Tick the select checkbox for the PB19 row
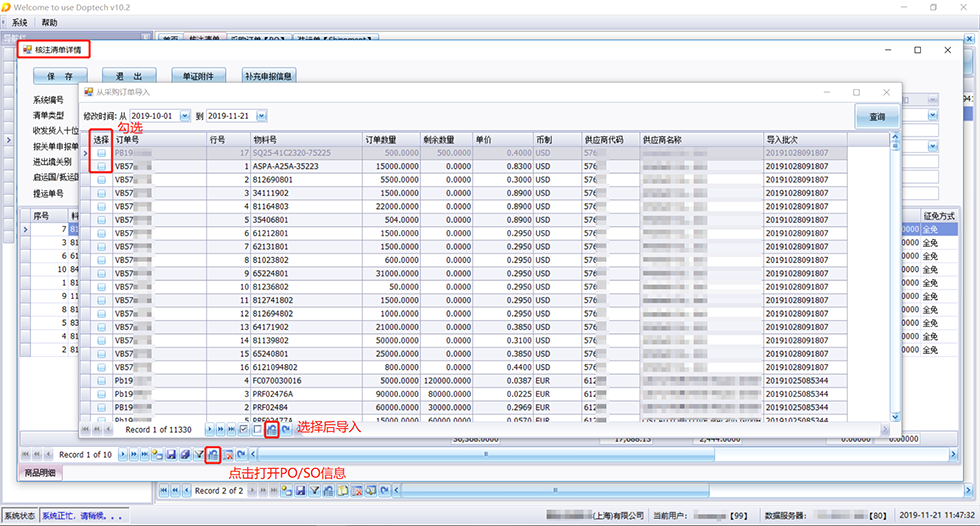The height and width of the screenshot is (526, 980). coord(101,153)
